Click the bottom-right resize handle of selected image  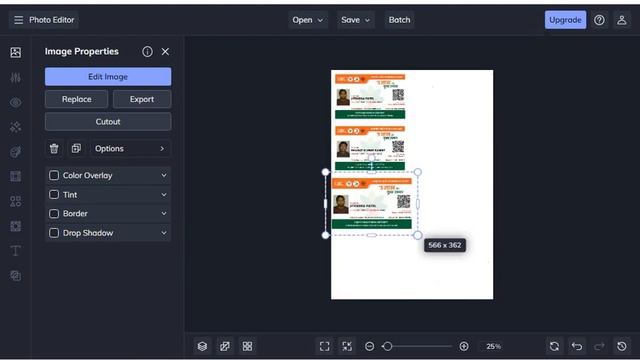(x=418, y=235)
